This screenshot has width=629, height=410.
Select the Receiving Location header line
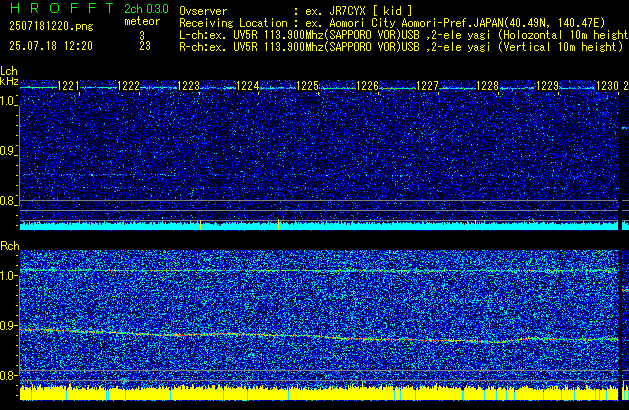(x=392, y=23)
